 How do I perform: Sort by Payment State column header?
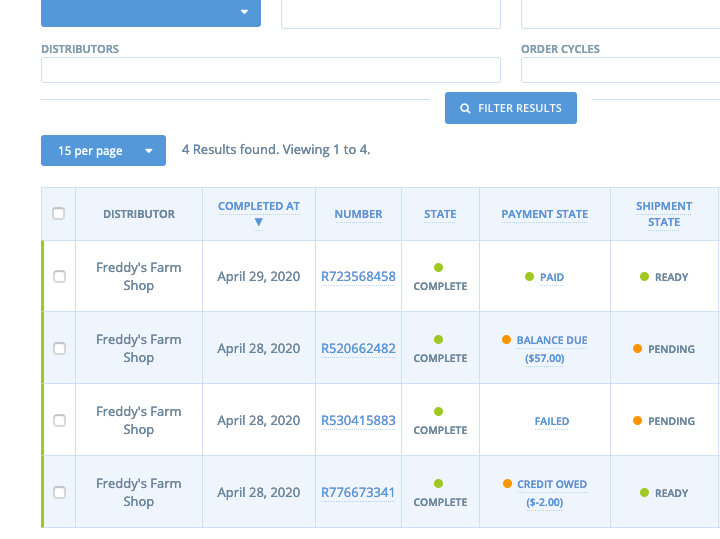545,214
